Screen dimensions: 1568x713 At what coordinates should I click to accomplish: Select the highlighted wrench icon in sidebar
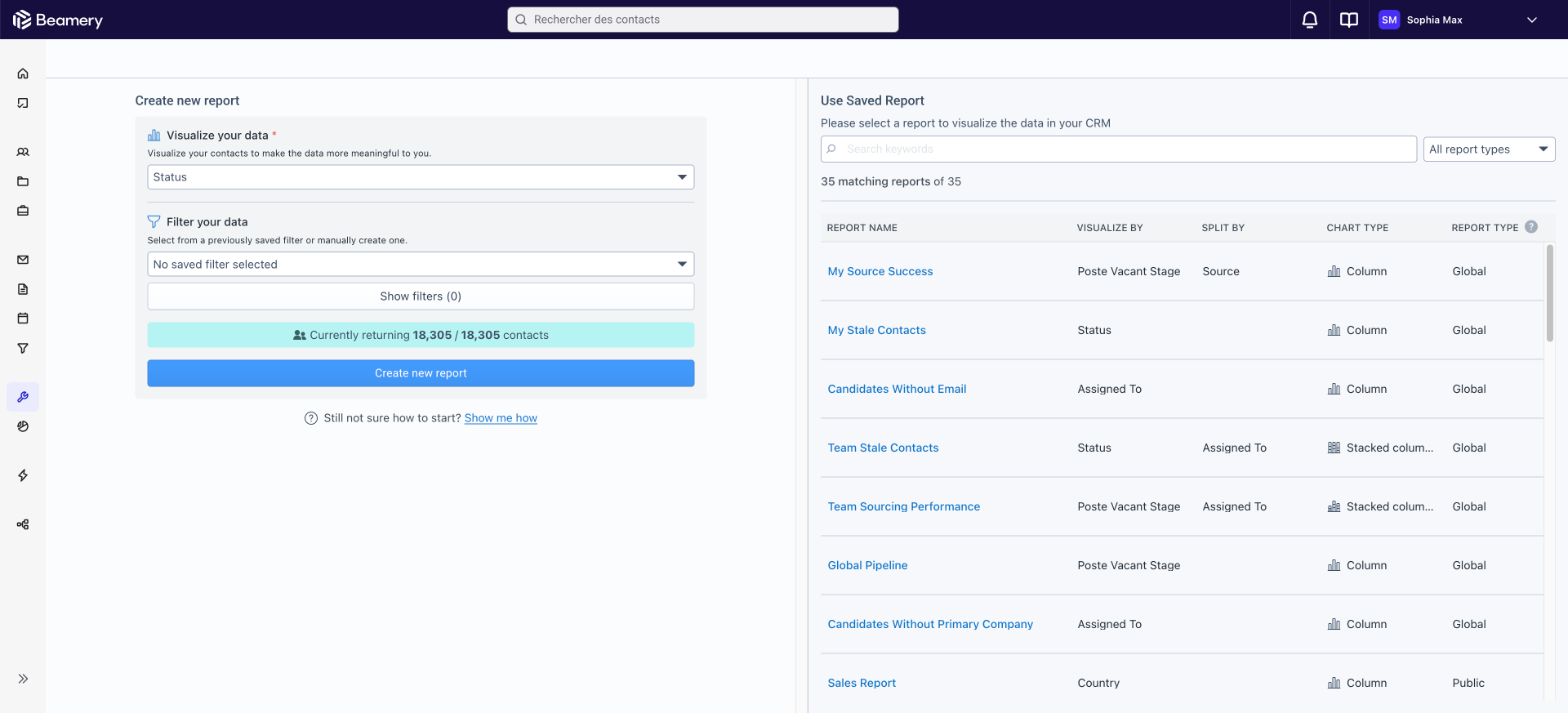23,397
